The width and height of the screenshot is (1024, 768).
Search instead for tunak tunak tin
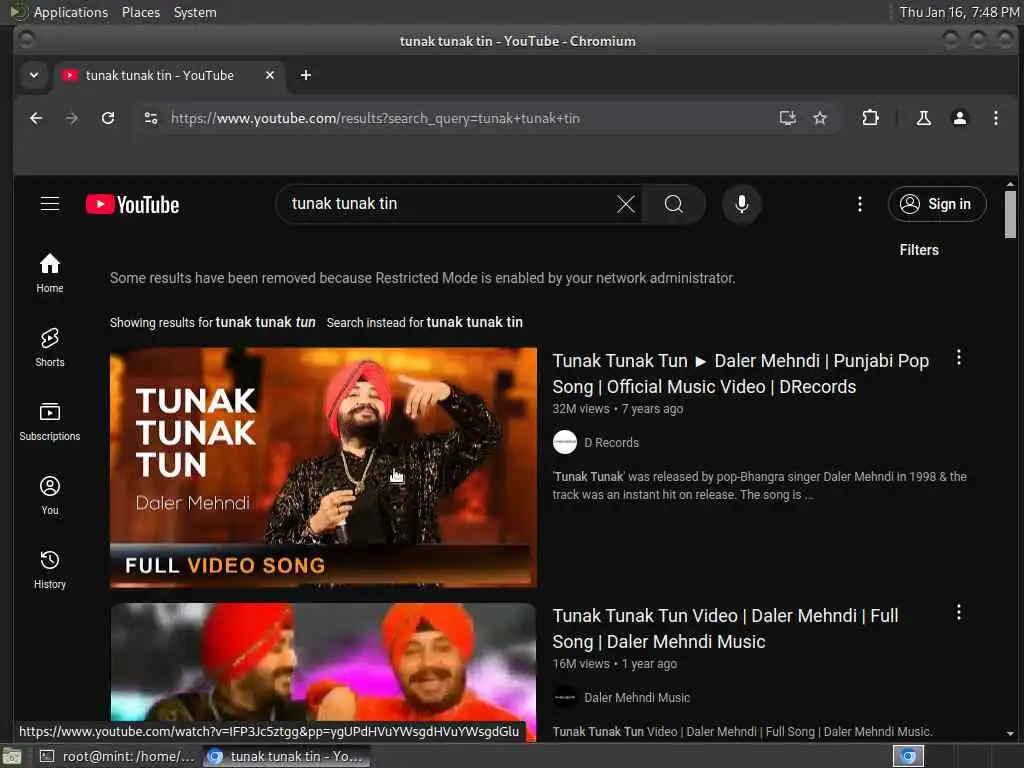coord(474,322)
